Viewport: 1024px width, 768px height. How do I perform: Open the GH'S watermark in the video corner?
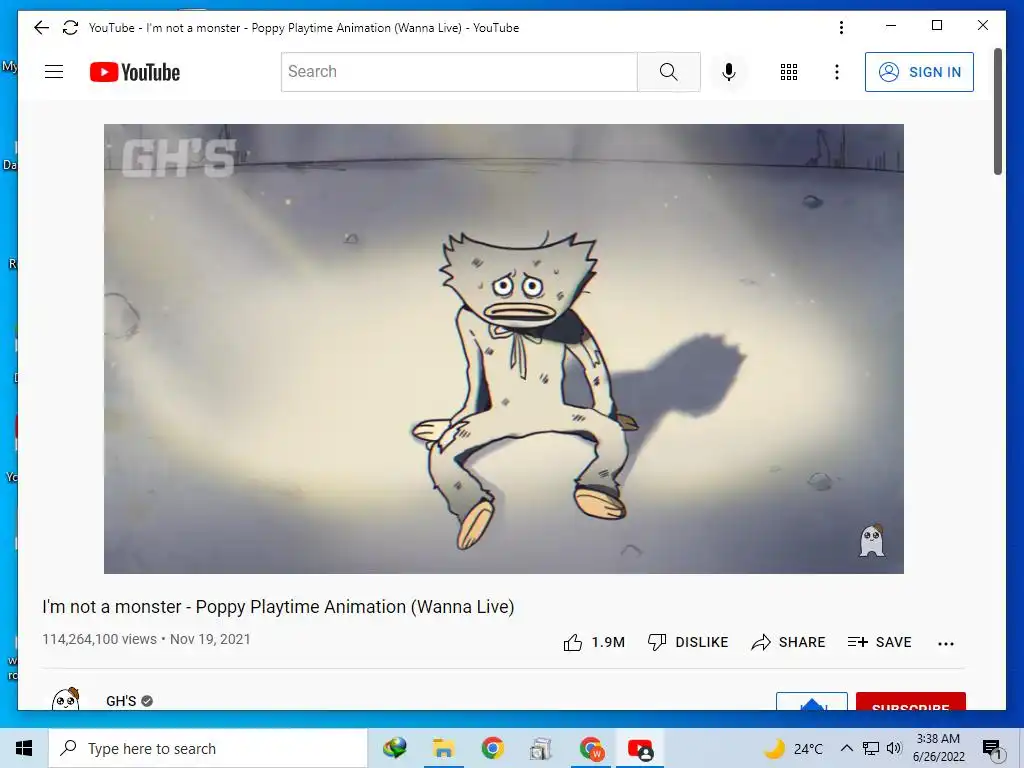[x=872, y=540]
